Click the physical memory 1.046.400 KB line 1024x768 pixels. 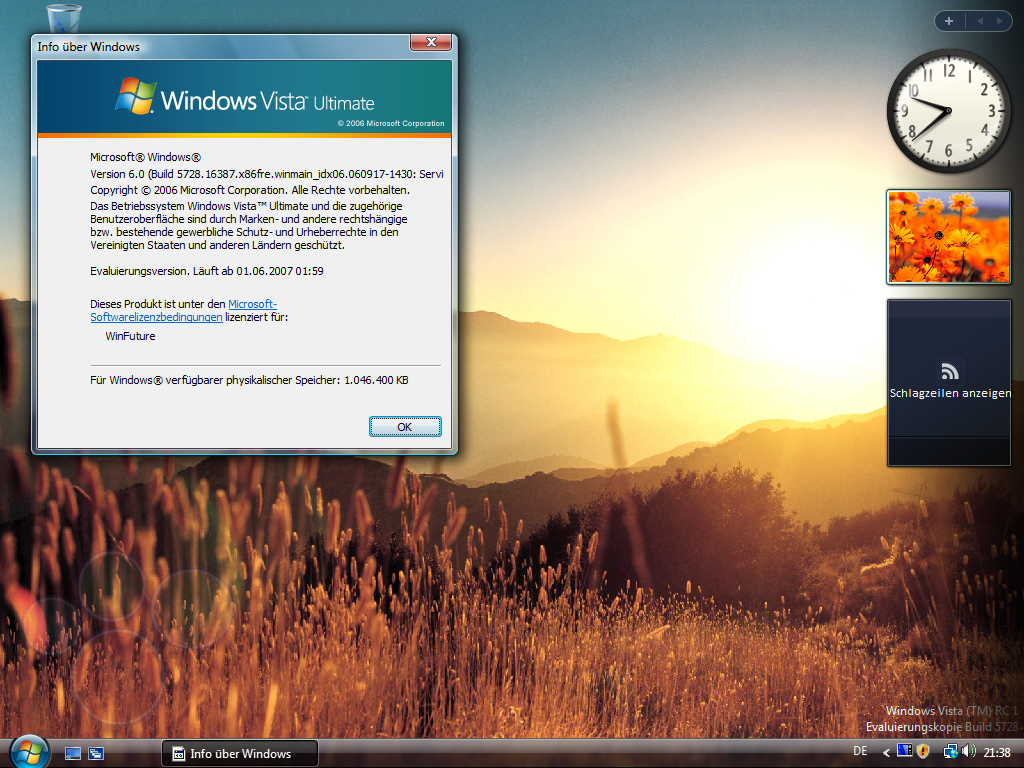(249, 380)
